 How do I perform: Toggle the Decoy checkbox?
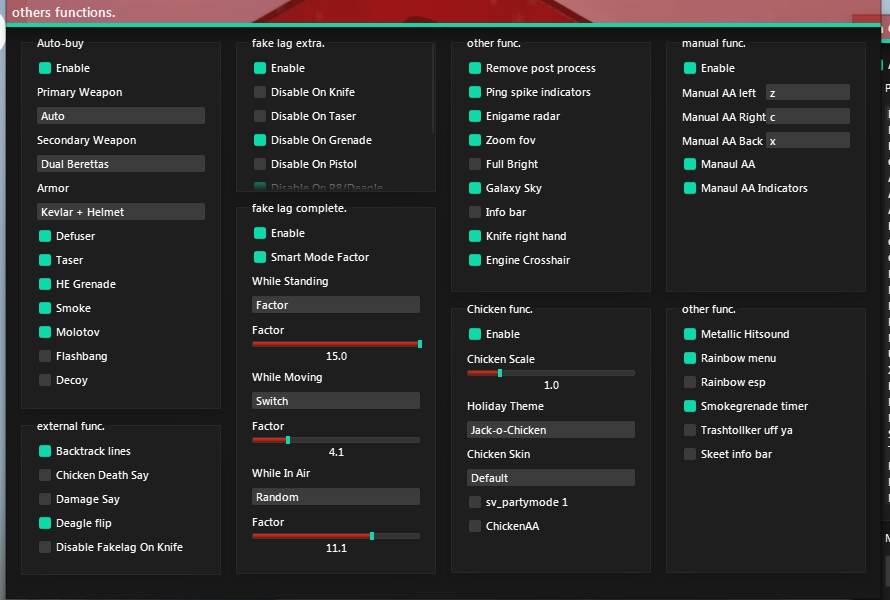pos(45,380)
